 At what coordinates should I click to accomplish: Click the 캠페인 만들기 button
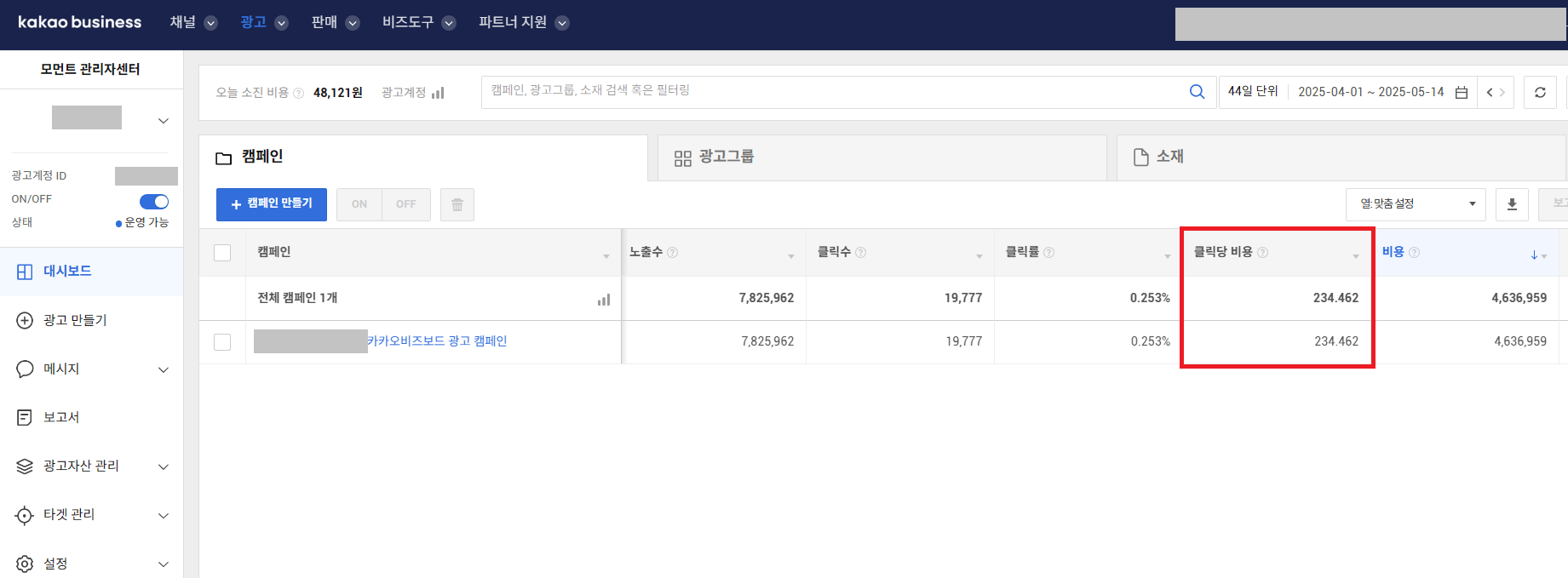272,204
